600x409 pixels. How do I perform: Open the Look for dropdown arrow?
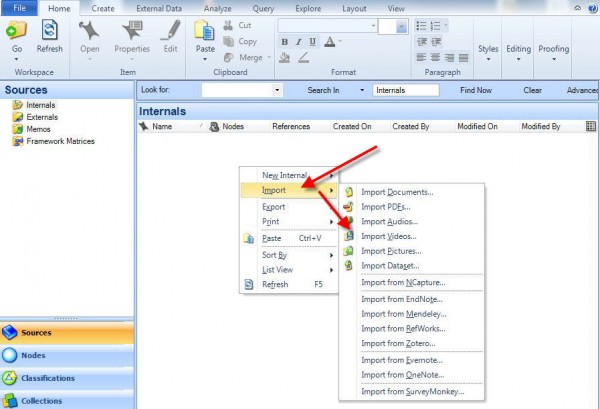[x=277, y=90]
